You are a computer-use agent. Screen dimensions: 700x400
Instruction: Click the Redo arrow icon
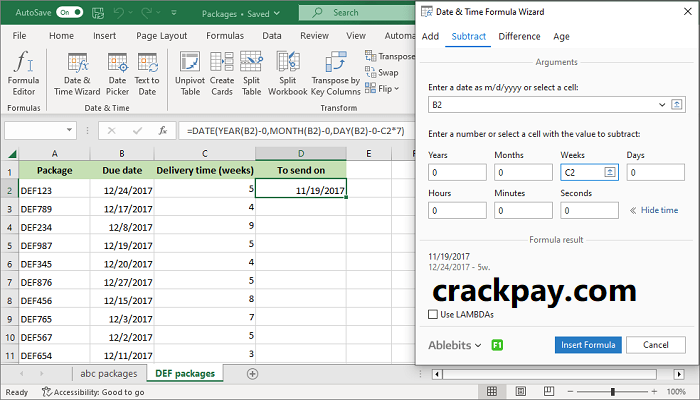coord(147,13)
